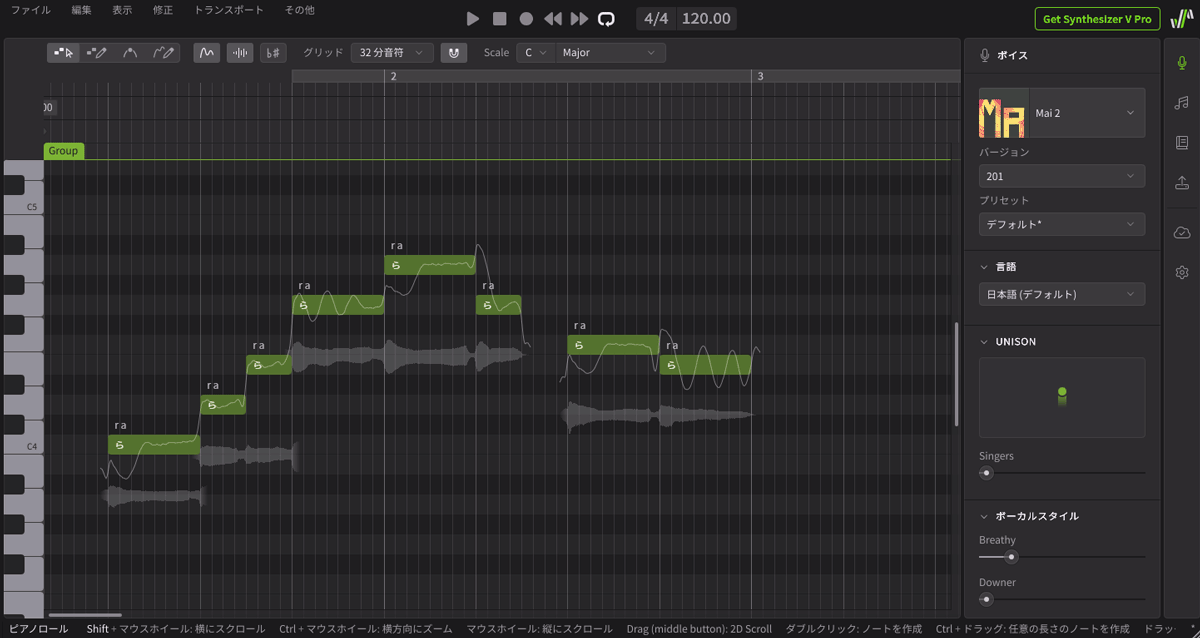The height and width of the screenshot is (638, 1200).
Task: Open the export/render sidebar panel
Action: pos(1181,182)
